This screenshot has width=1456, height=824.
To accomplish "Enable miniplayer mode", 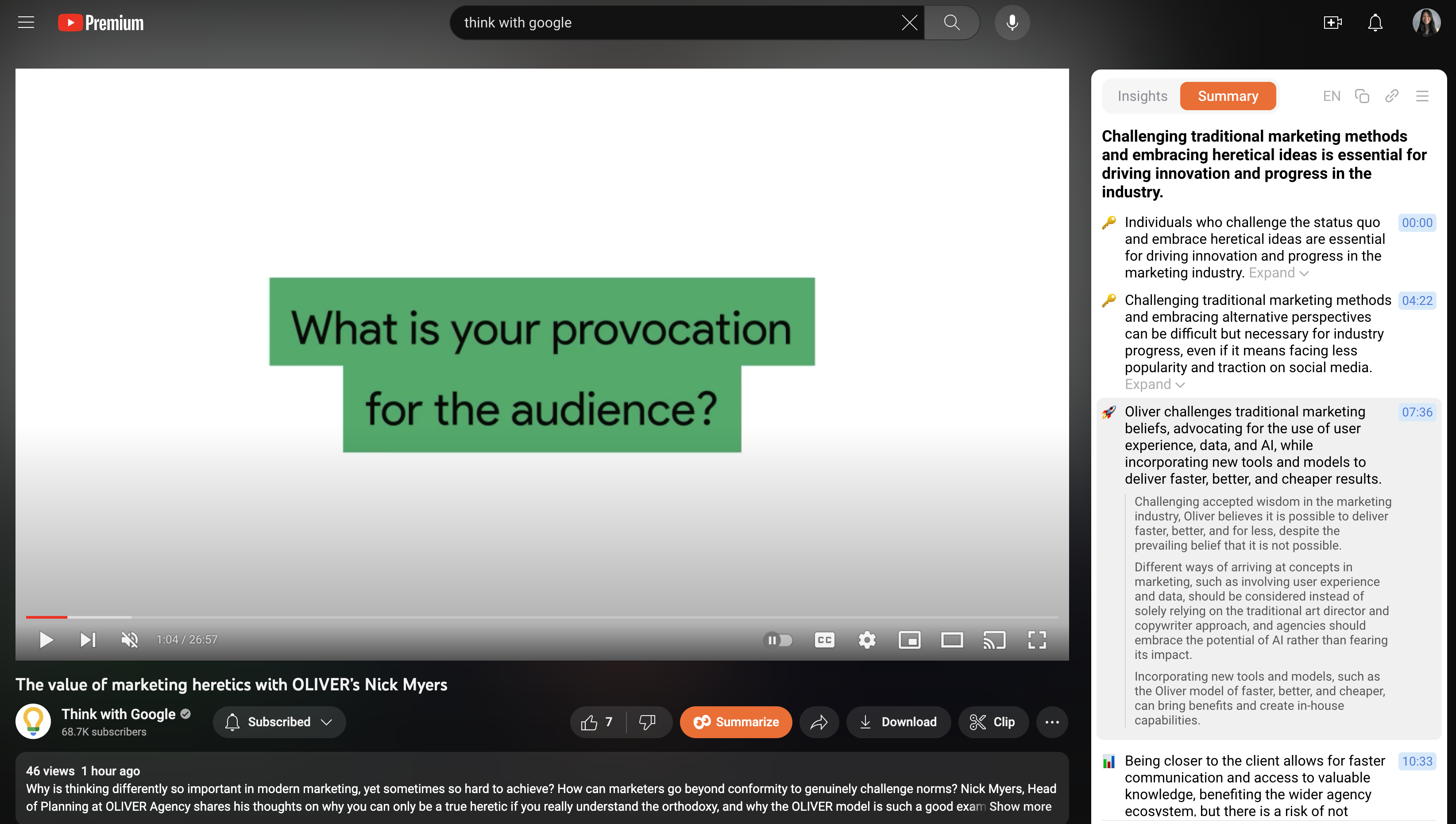I will [909, 640].
